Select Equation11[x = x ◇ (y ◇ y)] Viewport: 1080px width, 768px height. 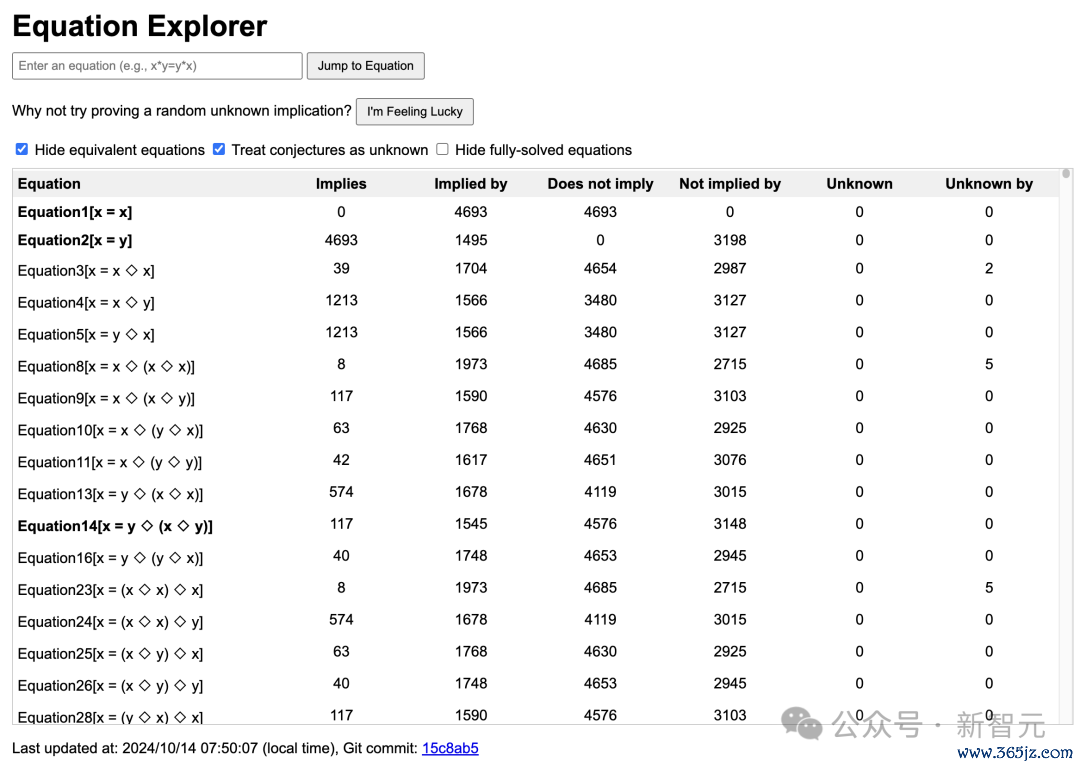[x=110, y=462]
